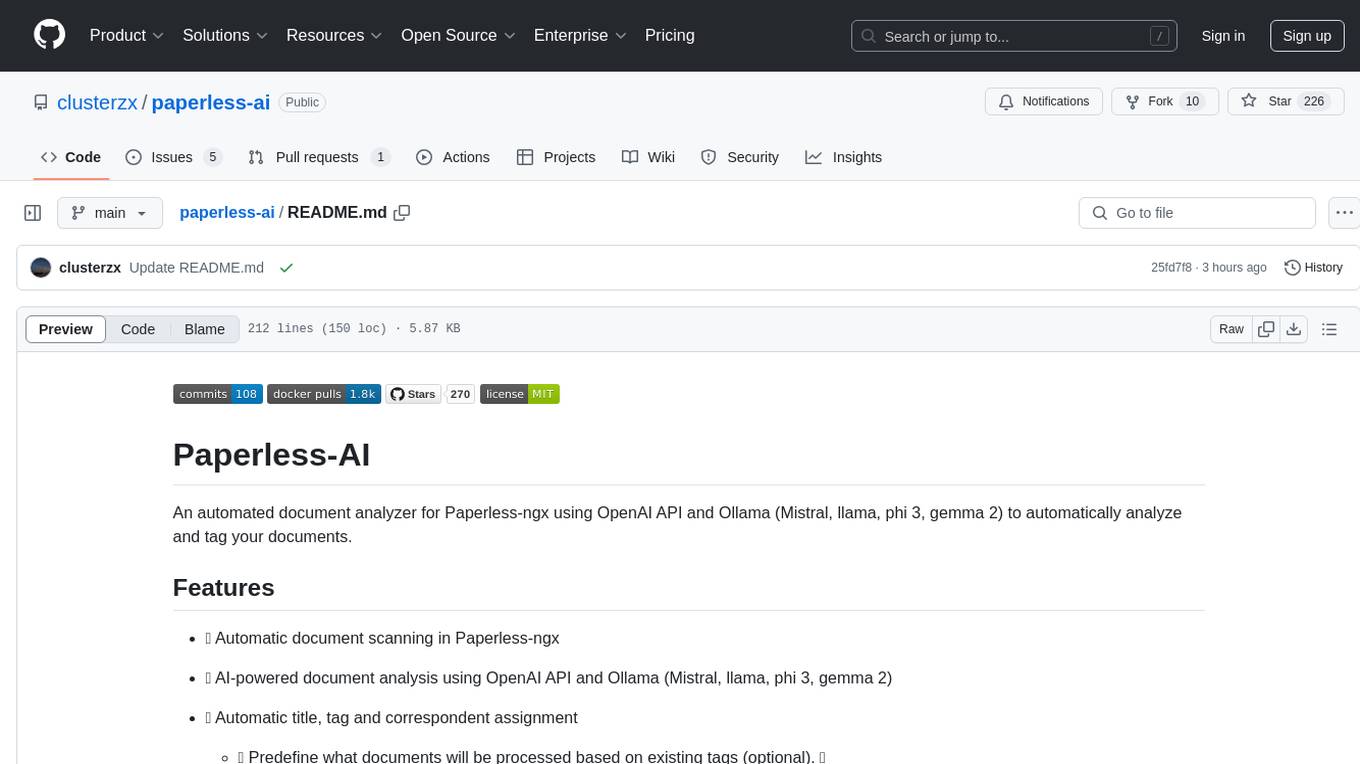Open the main branch selector dropdown
1360x764 pixels.
click(110, 213)
